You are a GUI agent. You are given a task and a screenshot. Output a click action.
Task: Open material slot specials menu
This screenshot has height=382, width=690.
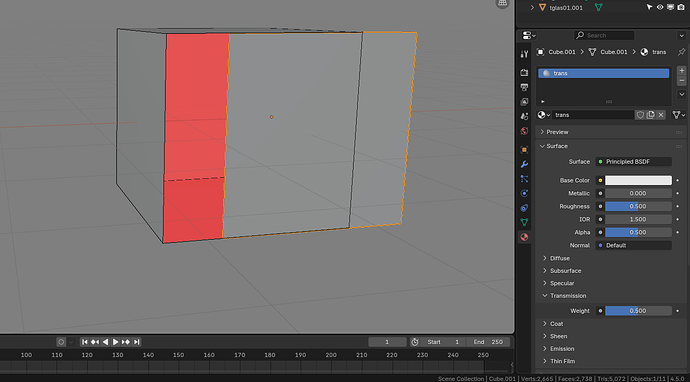(682, 94)
